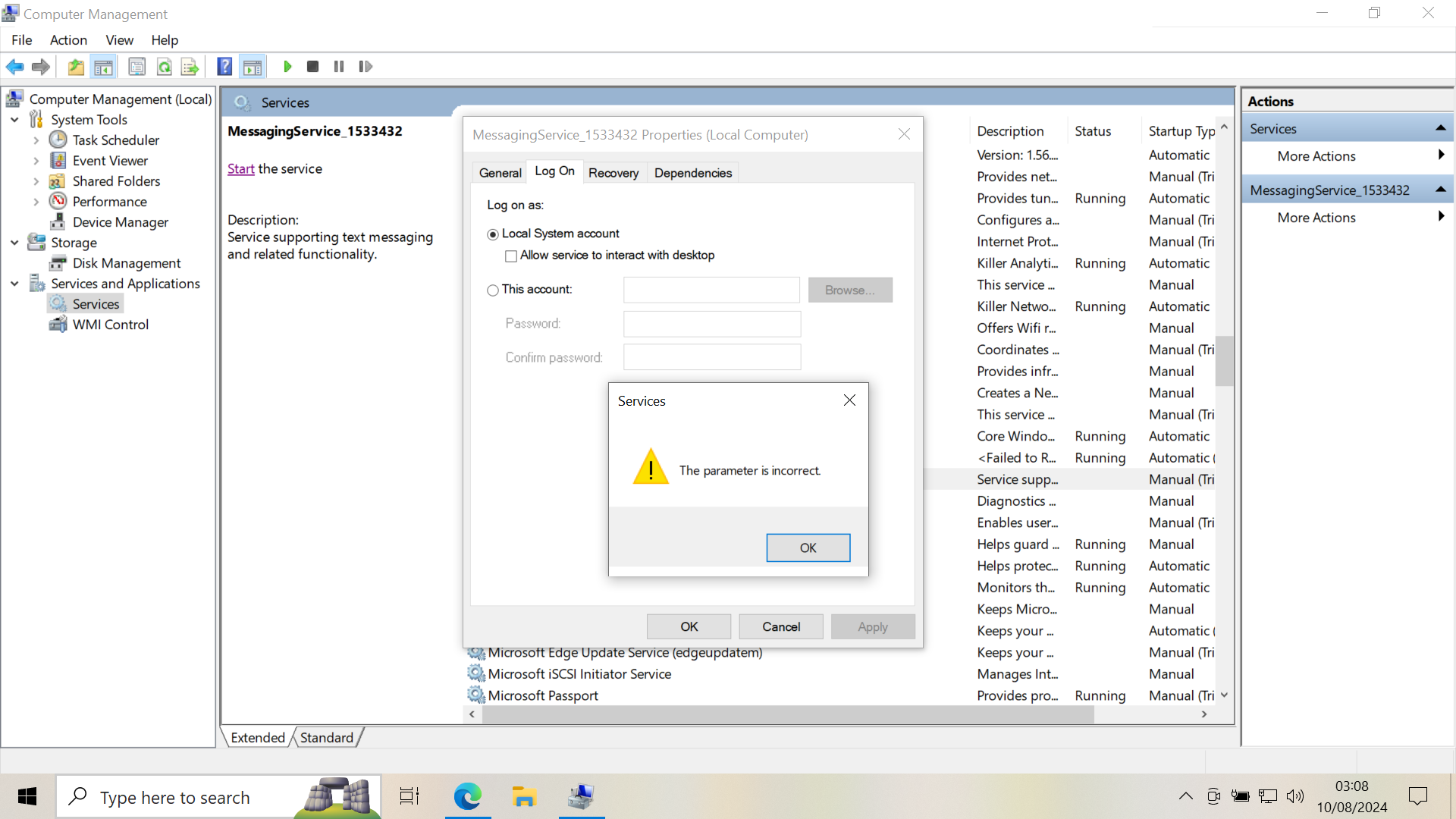The image size is (1456, 819).
Task: Select the This account radio button
Action: coord(493,290)
